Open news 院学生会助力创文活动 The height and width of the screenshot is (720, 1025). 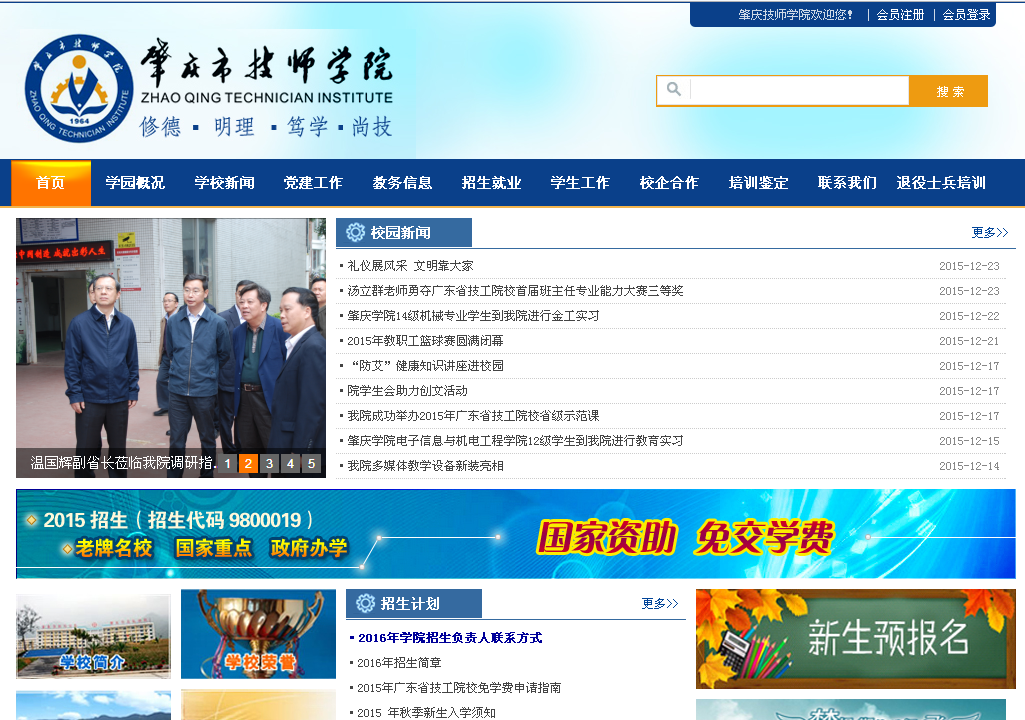click(x=407, y=390)
